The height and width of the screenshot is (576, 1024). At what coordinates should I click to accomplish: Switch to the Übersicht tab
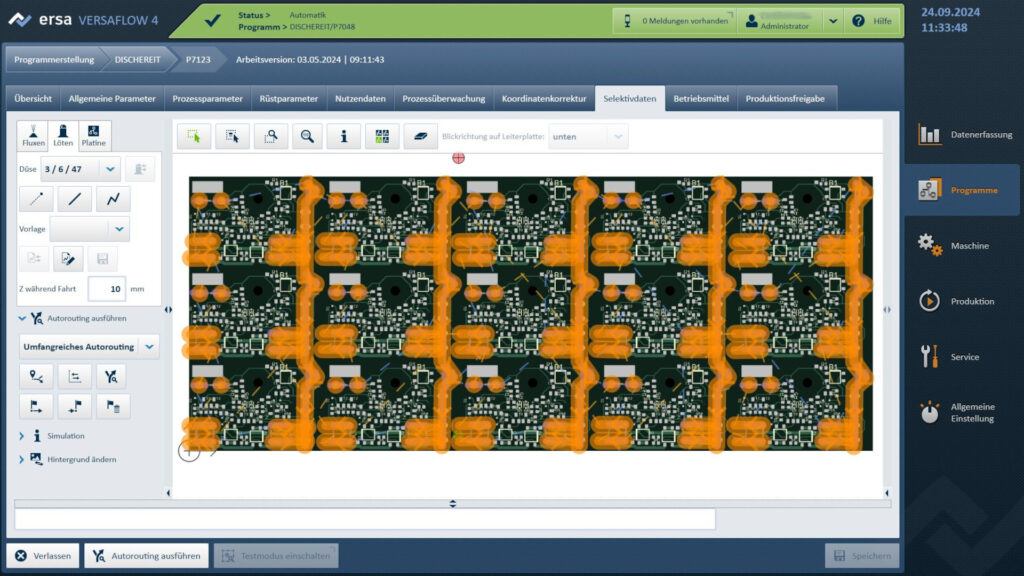(33, 99)
